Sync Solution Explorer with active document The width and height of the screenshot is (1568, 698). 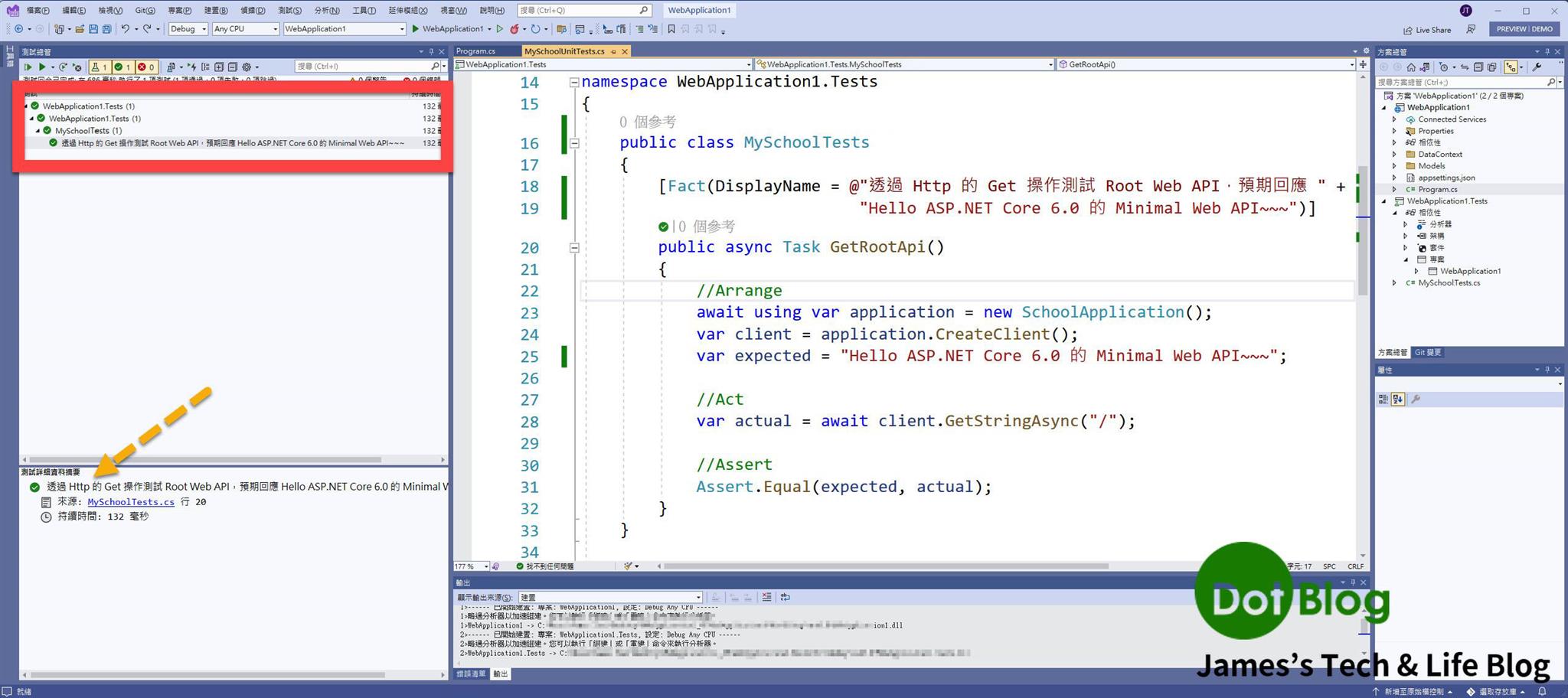point(1465,67)
